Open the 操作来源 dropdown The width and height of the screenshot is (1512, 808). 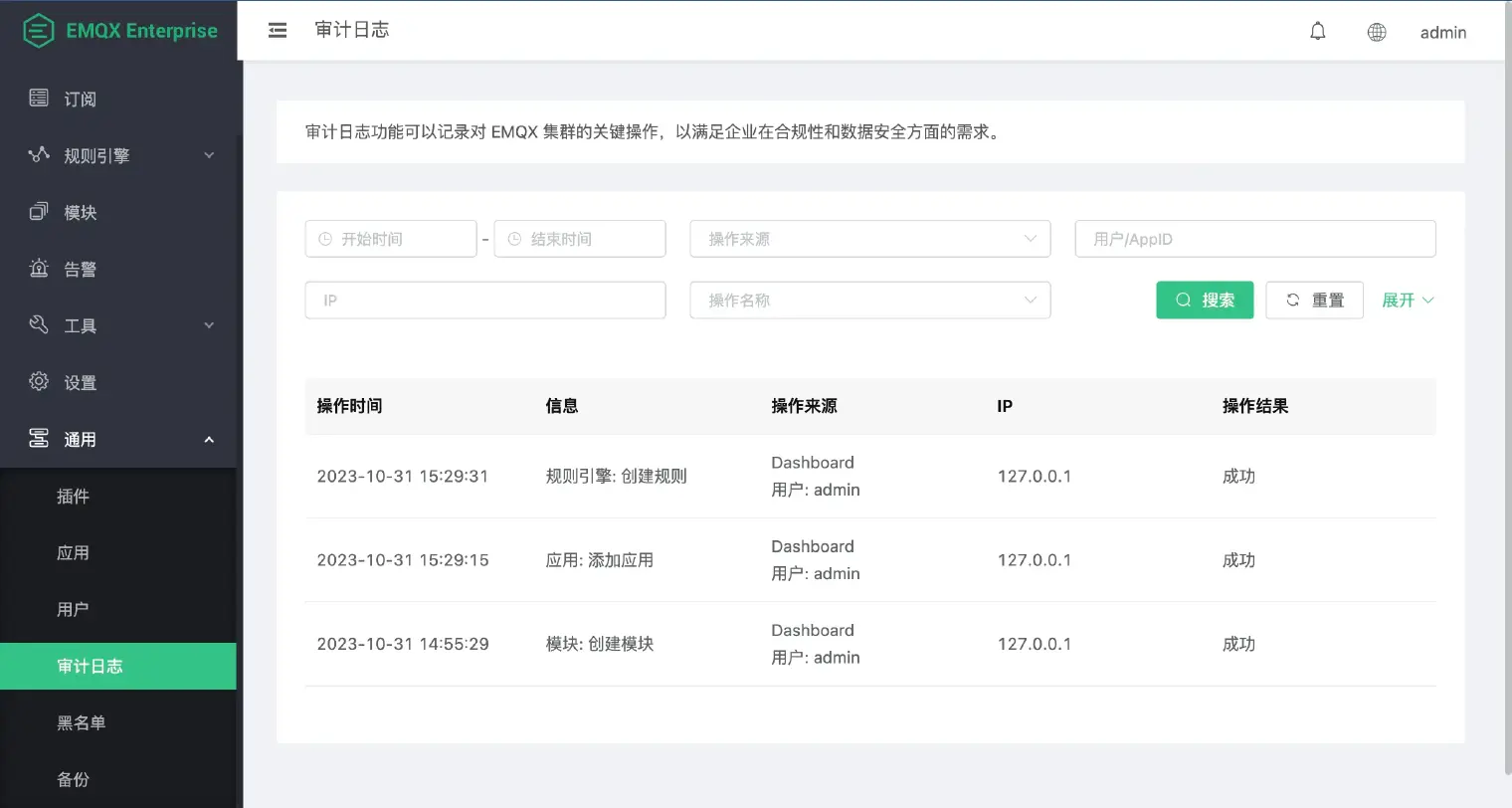(870, 239)
